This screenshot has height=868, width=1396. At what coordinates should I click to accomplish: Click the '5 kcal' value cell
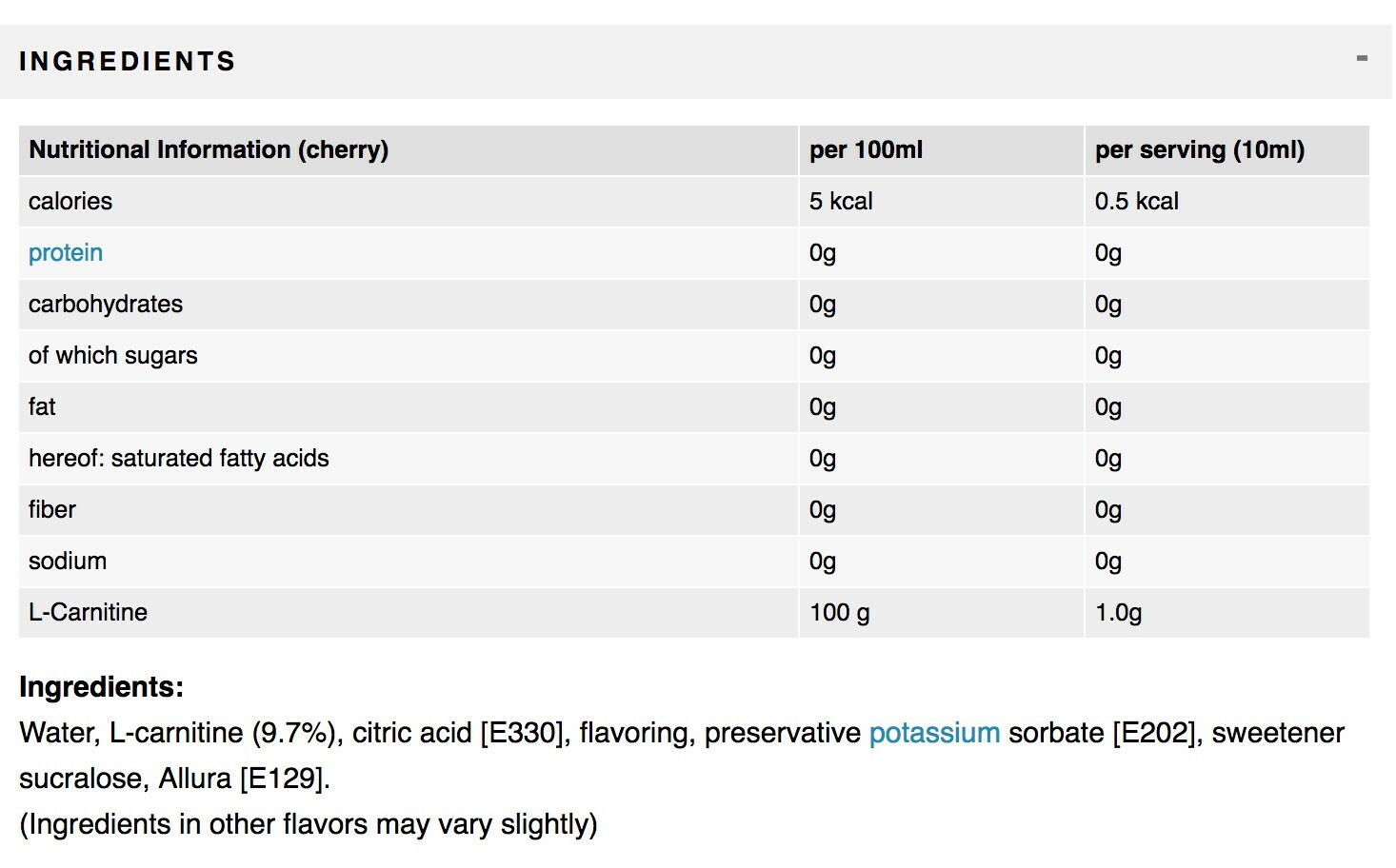click(x=841, y=202)
